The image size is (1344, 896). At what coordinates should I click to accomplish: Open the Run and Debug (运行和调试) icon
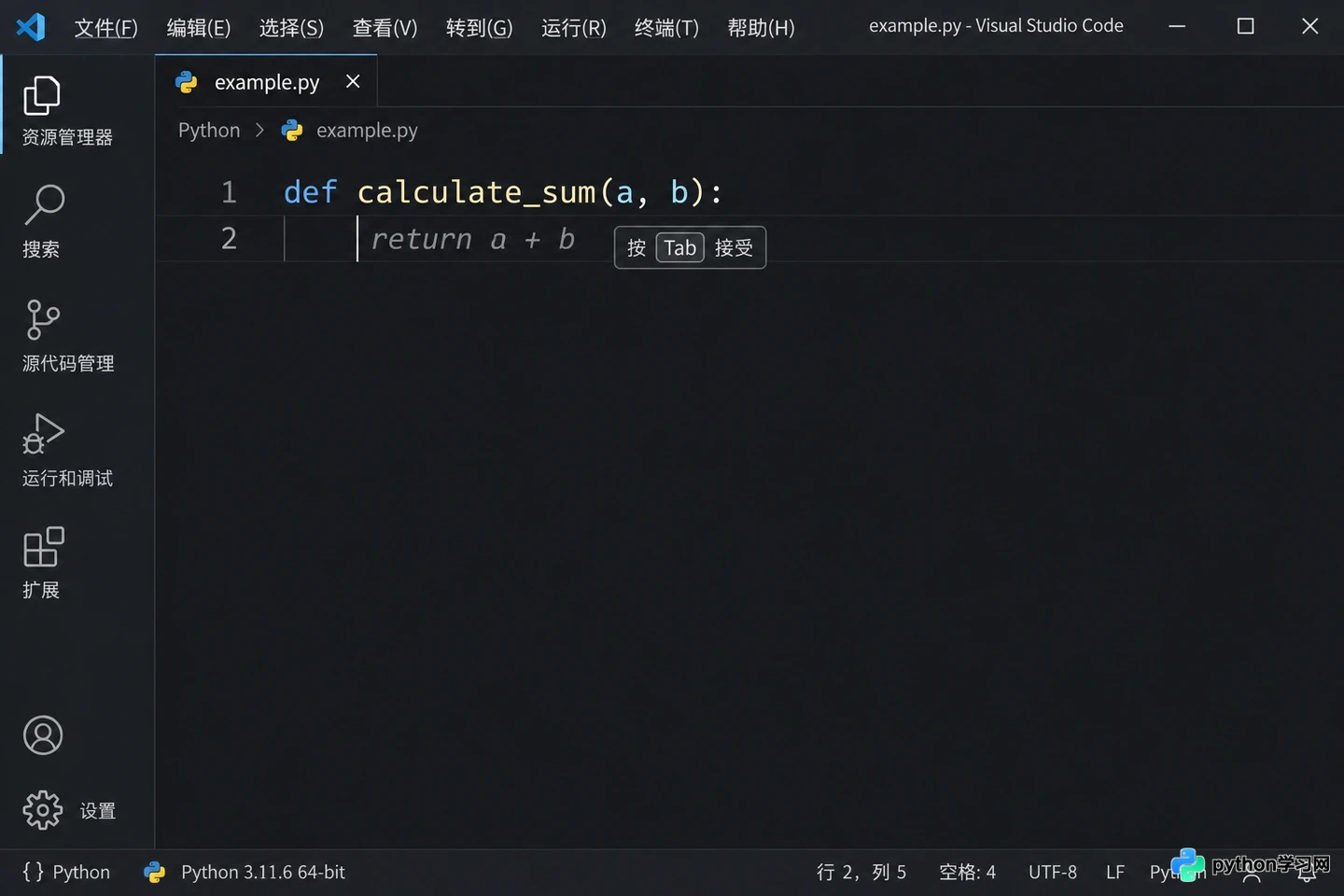(x=43, y=433)
